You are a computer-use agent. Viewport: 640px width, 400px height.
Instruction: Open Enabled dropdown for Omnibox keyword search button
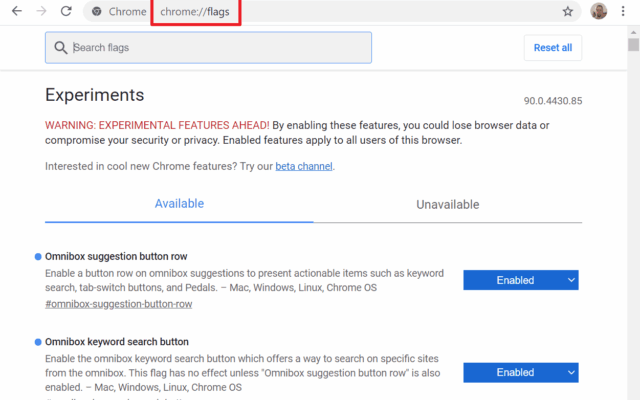point(521,372)
